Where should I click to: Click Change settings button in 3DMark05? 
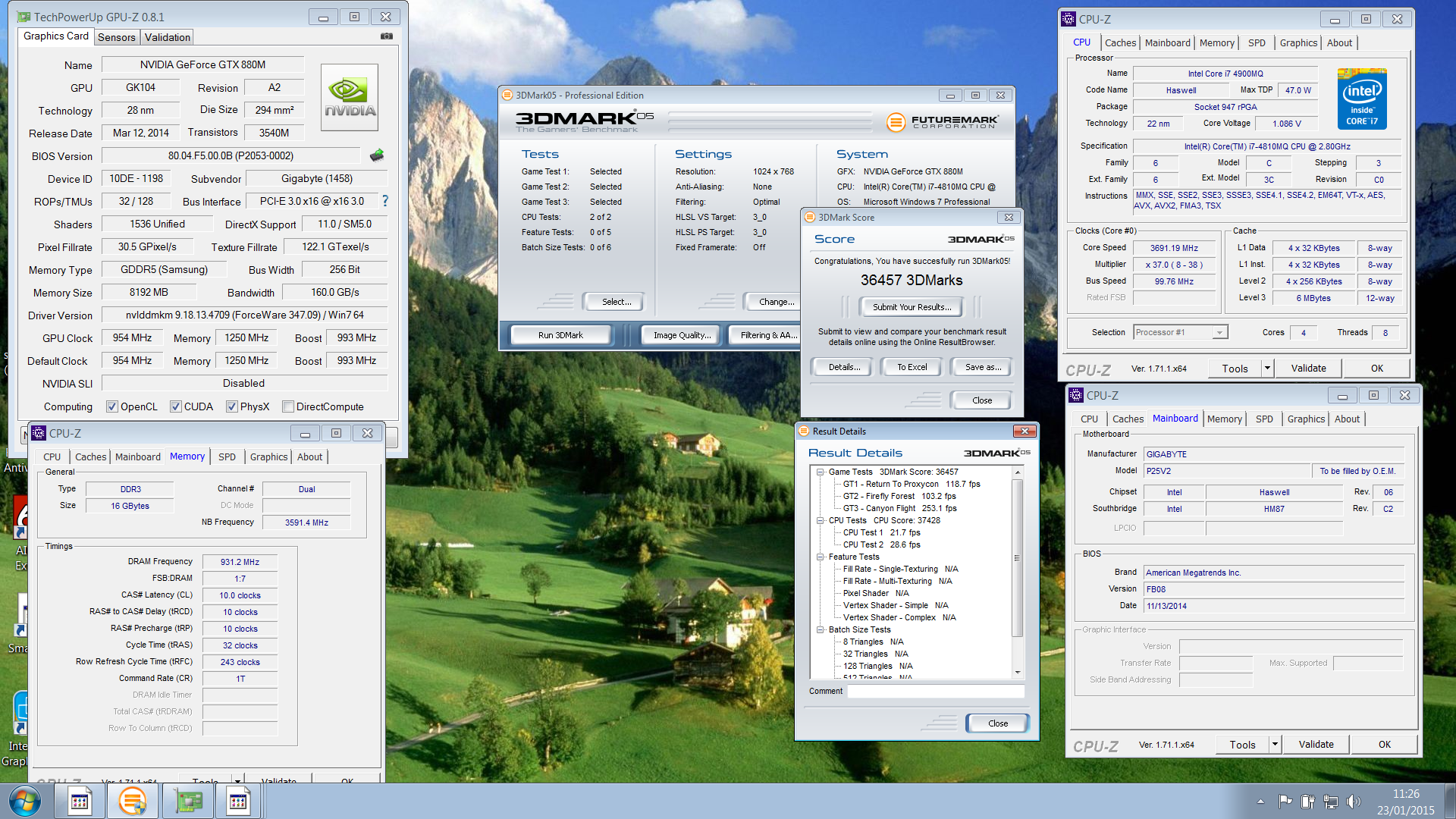pos(772,302)
